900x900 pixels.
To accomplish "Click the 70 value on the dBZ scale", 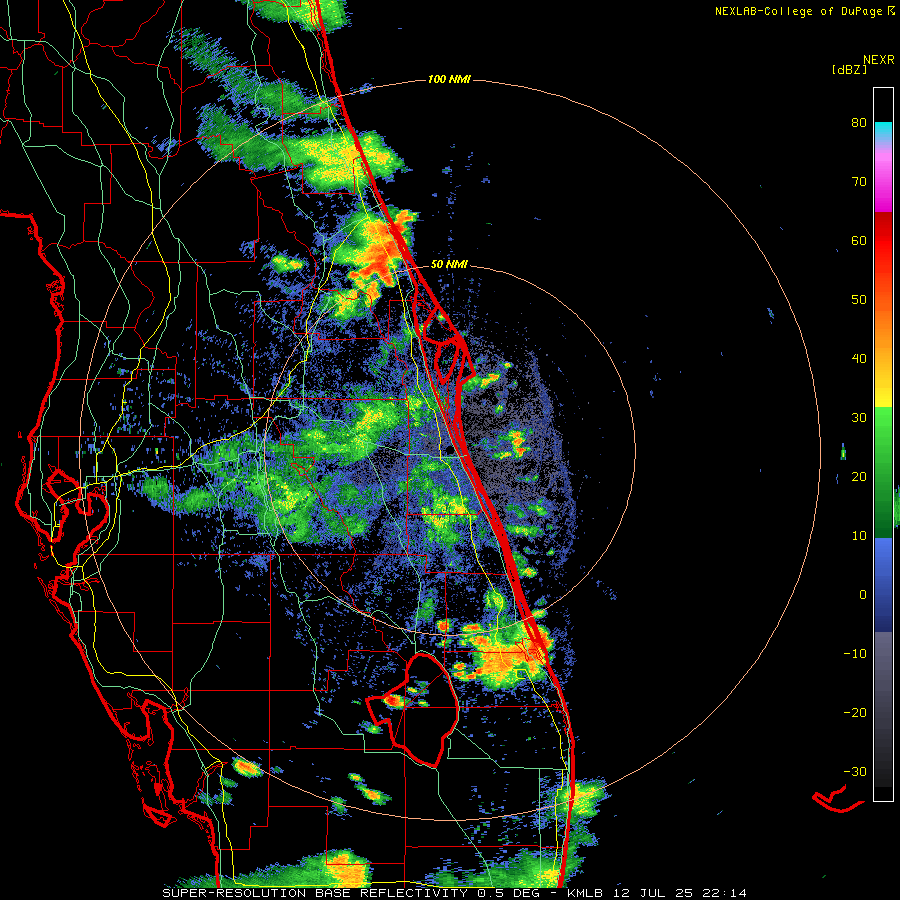I will 859,182.
